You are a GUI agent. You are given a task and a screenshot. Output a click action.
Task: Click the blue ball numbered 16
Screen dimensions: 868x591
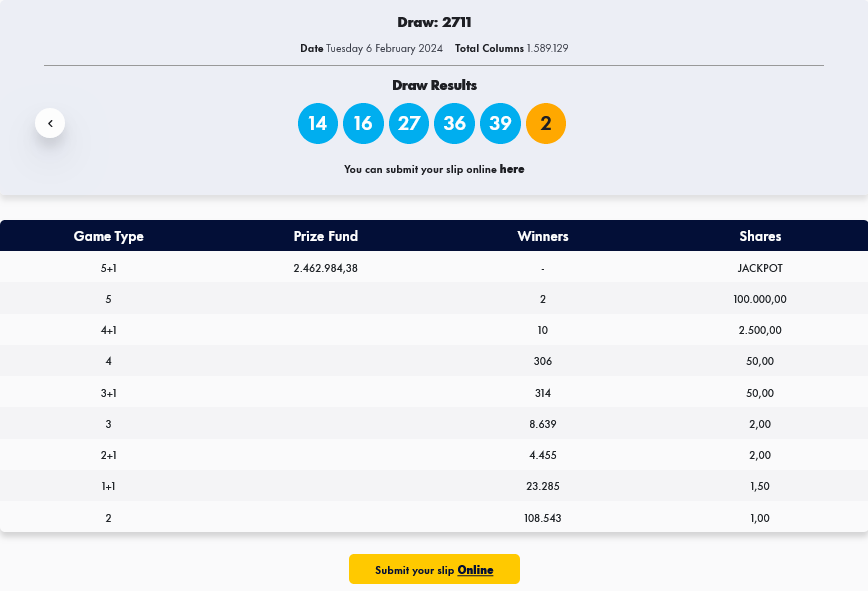363,124
